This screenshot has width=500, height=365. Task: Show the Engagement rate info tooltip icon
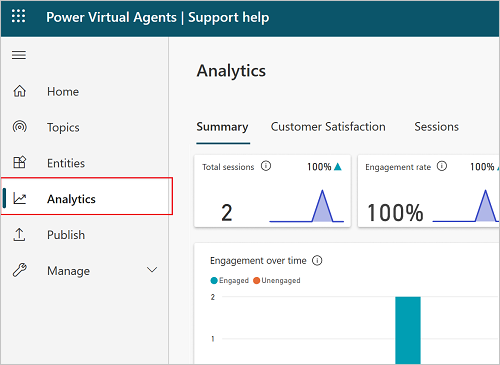442,166
